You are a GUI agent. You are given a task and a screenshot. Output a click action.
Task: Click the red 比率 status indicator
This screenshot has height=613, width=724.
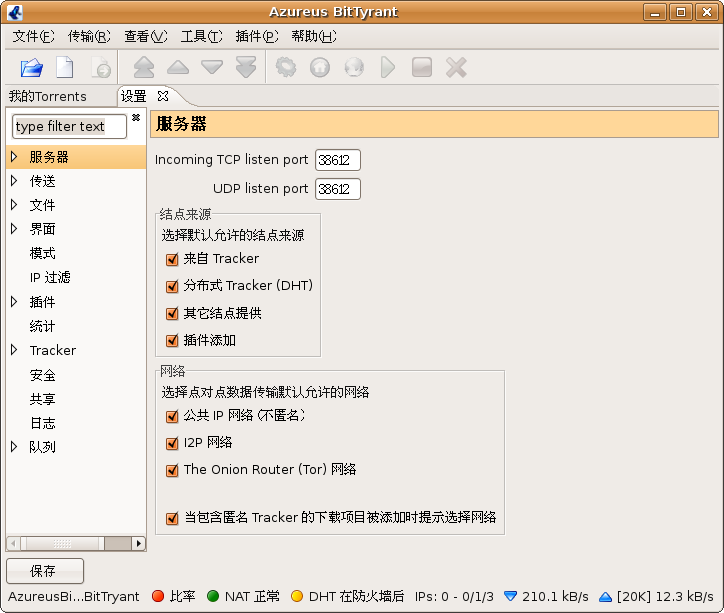(158, 596)
